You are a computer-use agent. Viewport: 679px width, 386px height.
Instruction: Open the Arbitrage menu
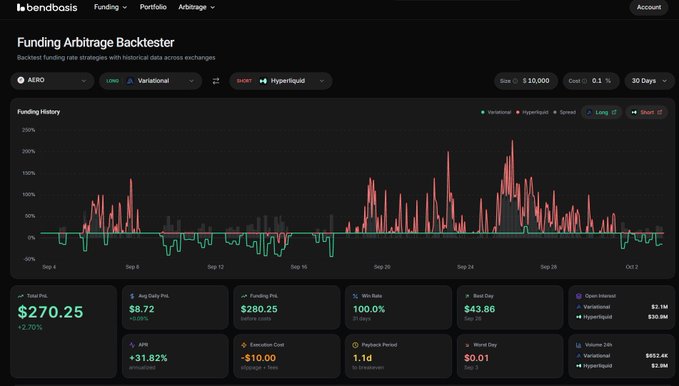click(x=197, y=7)
